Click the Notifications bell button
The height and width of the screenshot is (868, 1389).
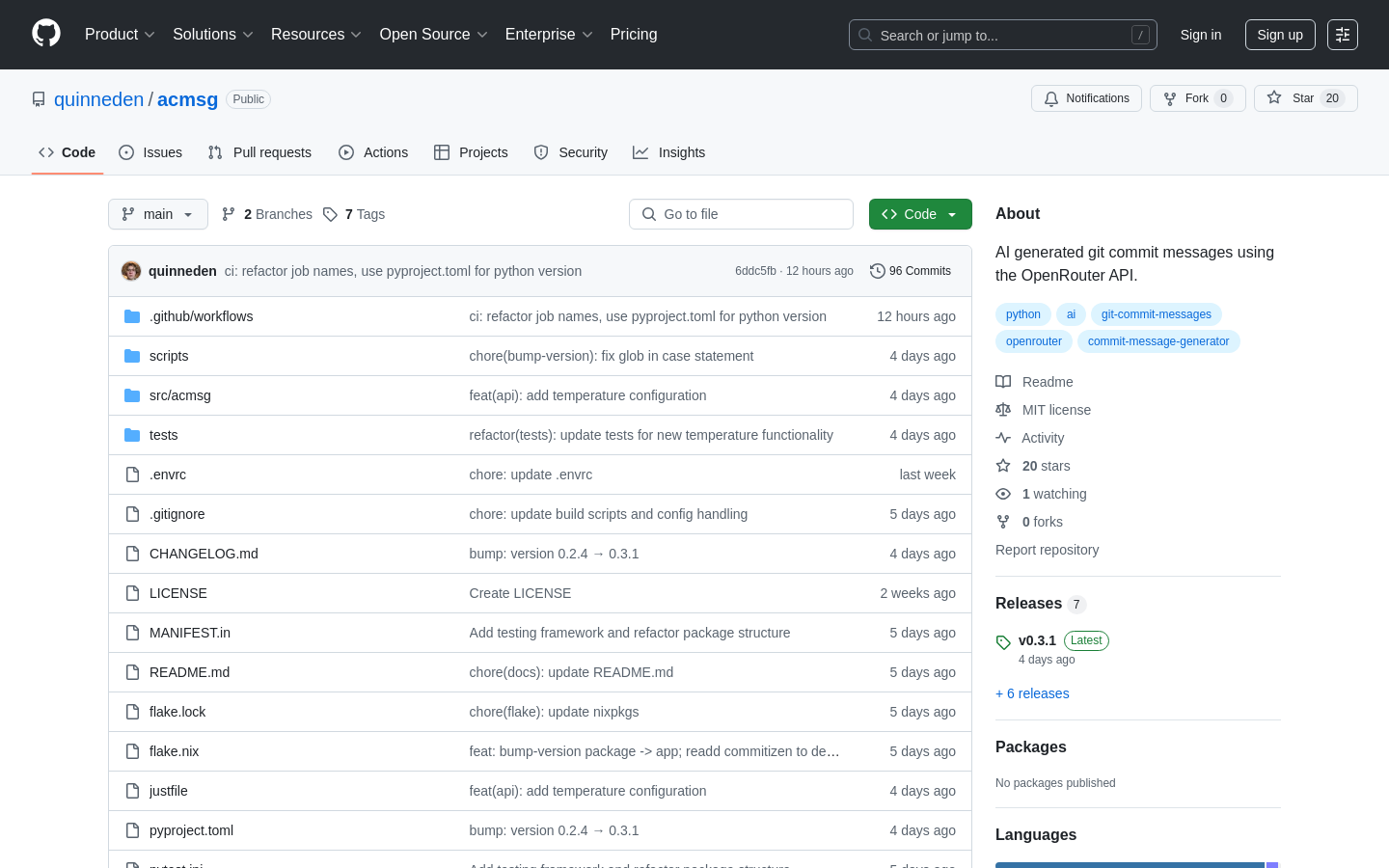click(1086, 98)
